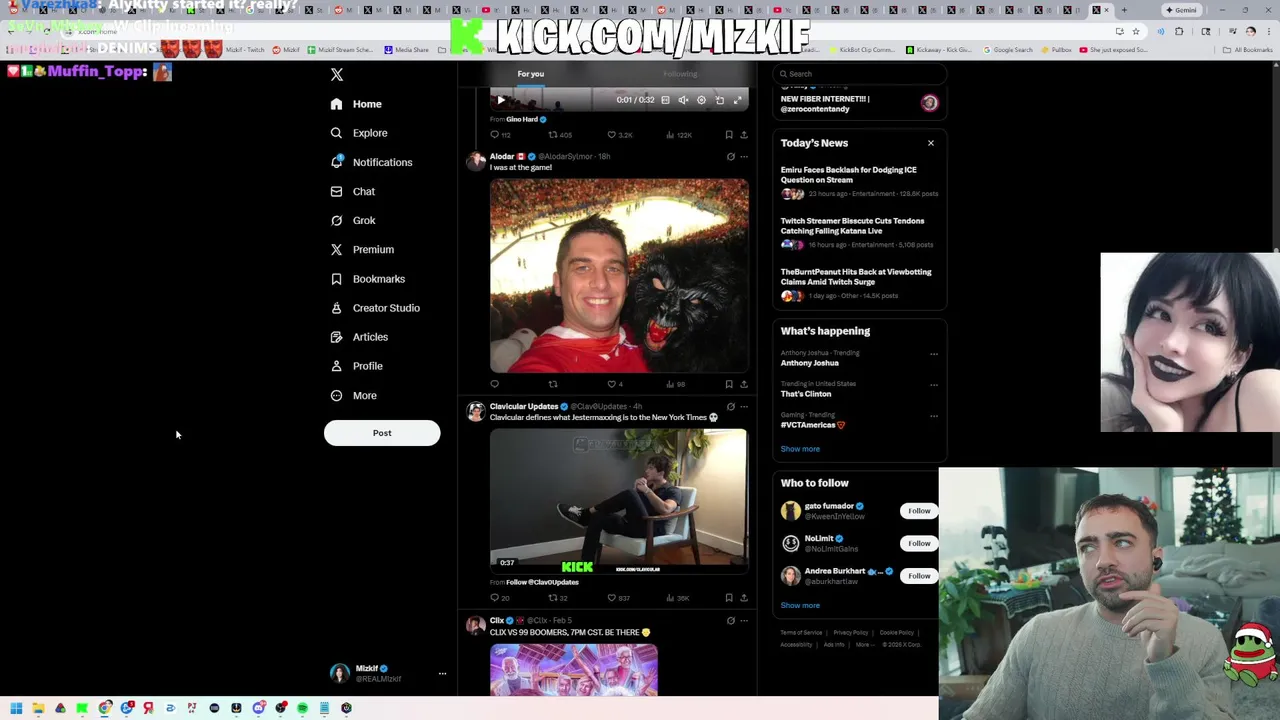Viewport: 1280px width, 720px height.
Task: Click the X logo in the sidebar
Action: pos(337,75)
